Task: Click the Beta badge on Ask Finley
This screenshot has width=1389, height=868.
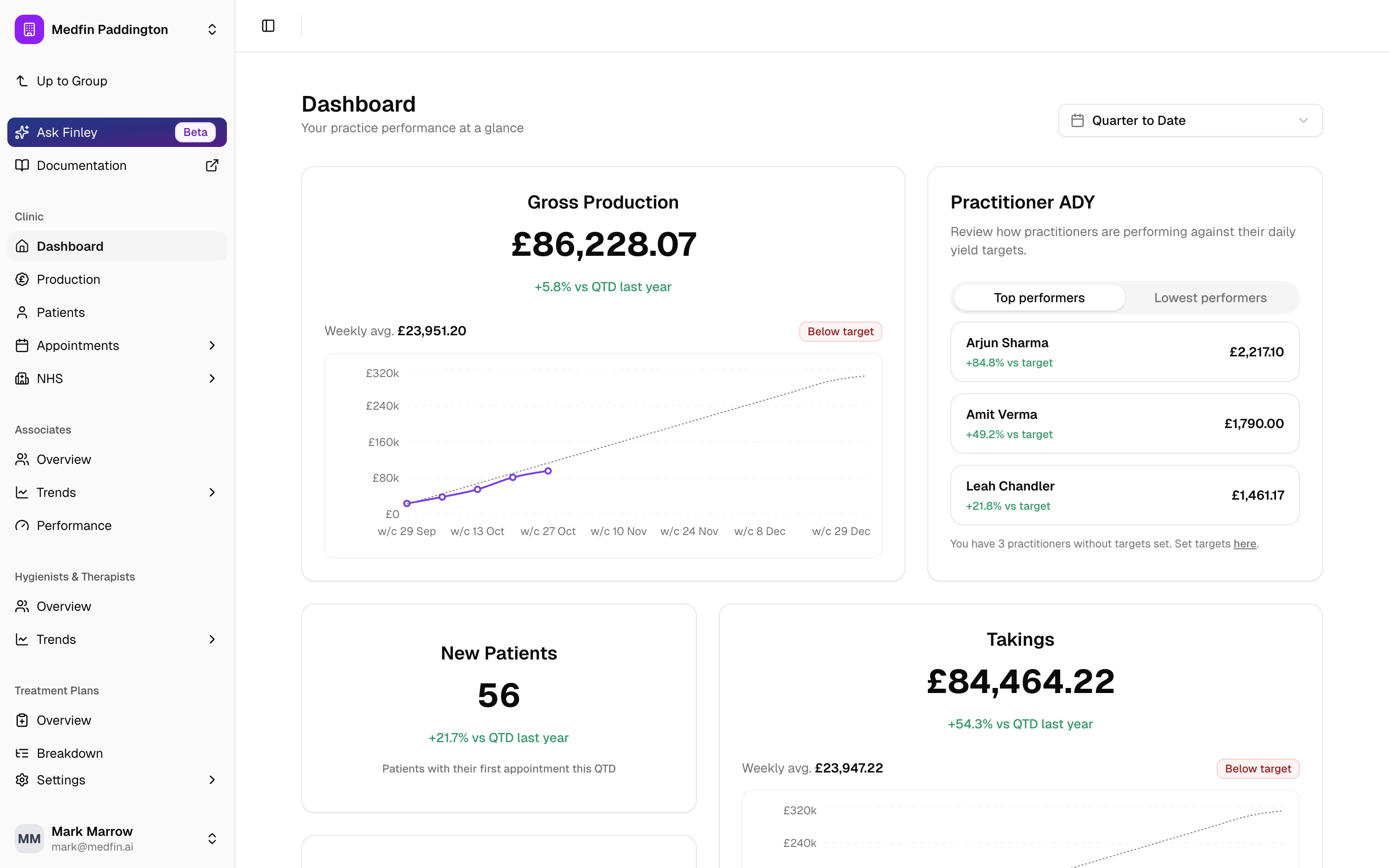Action: [195, 132]
